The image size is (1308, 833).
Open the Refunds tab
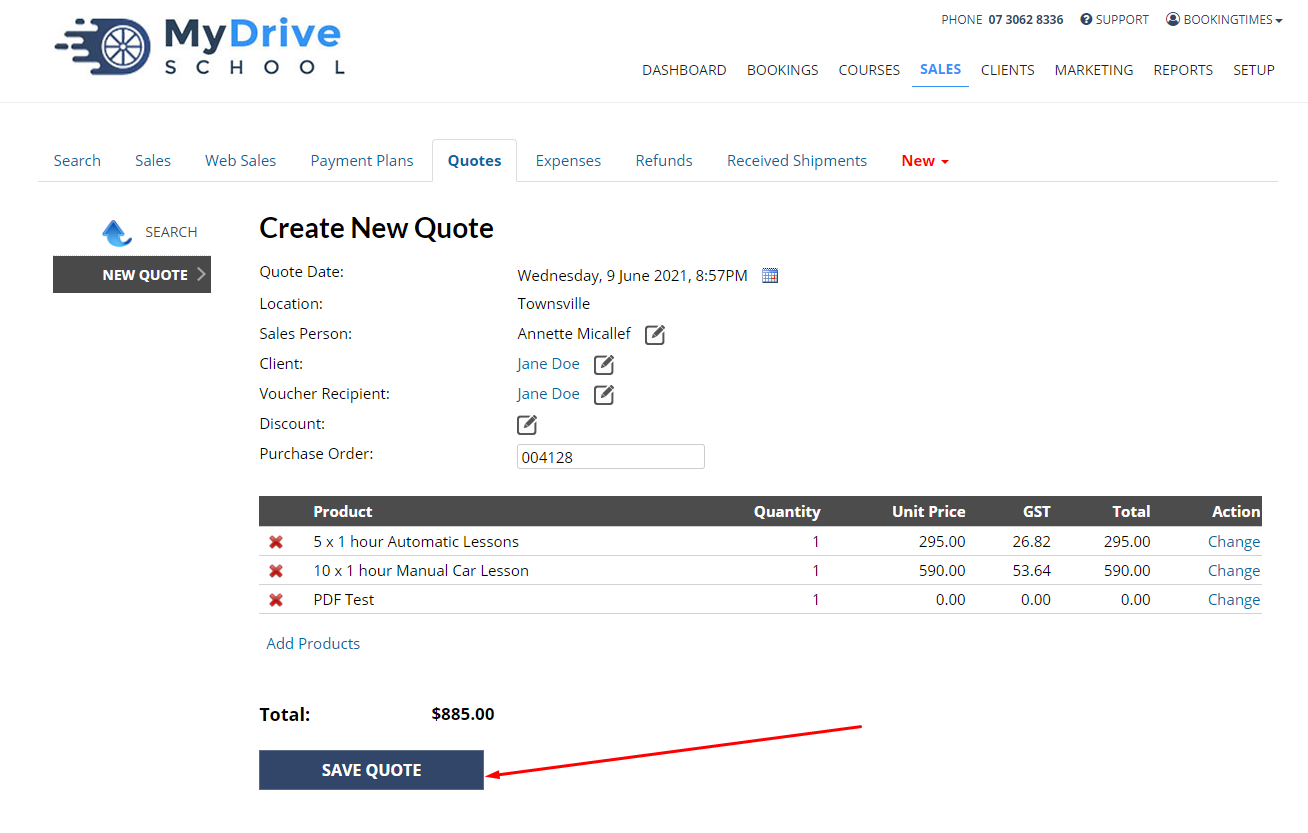(x=664, y=161)
